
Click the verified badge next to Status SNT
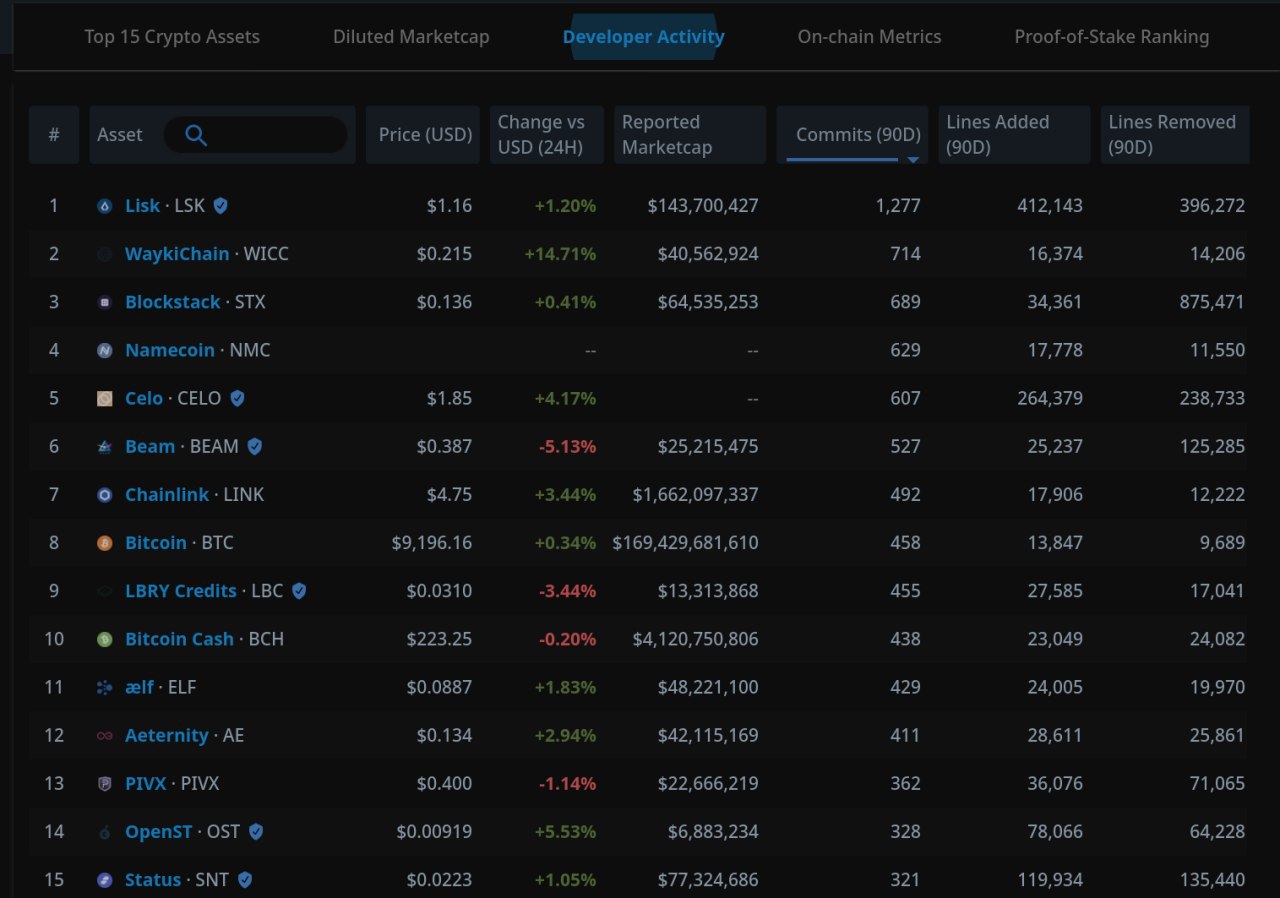(244, 880)
